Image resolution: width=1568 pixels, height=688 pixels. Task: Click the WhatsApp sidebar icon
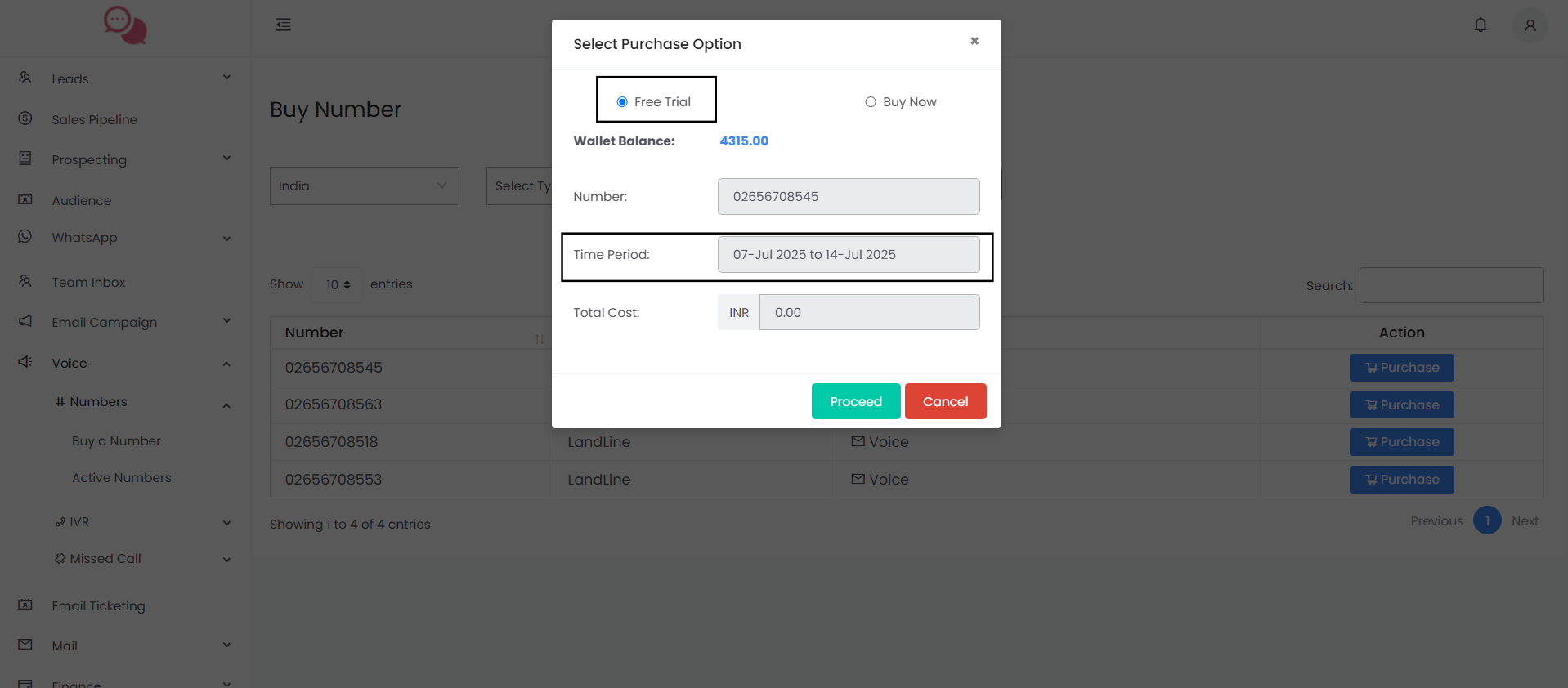click(25, 236)
